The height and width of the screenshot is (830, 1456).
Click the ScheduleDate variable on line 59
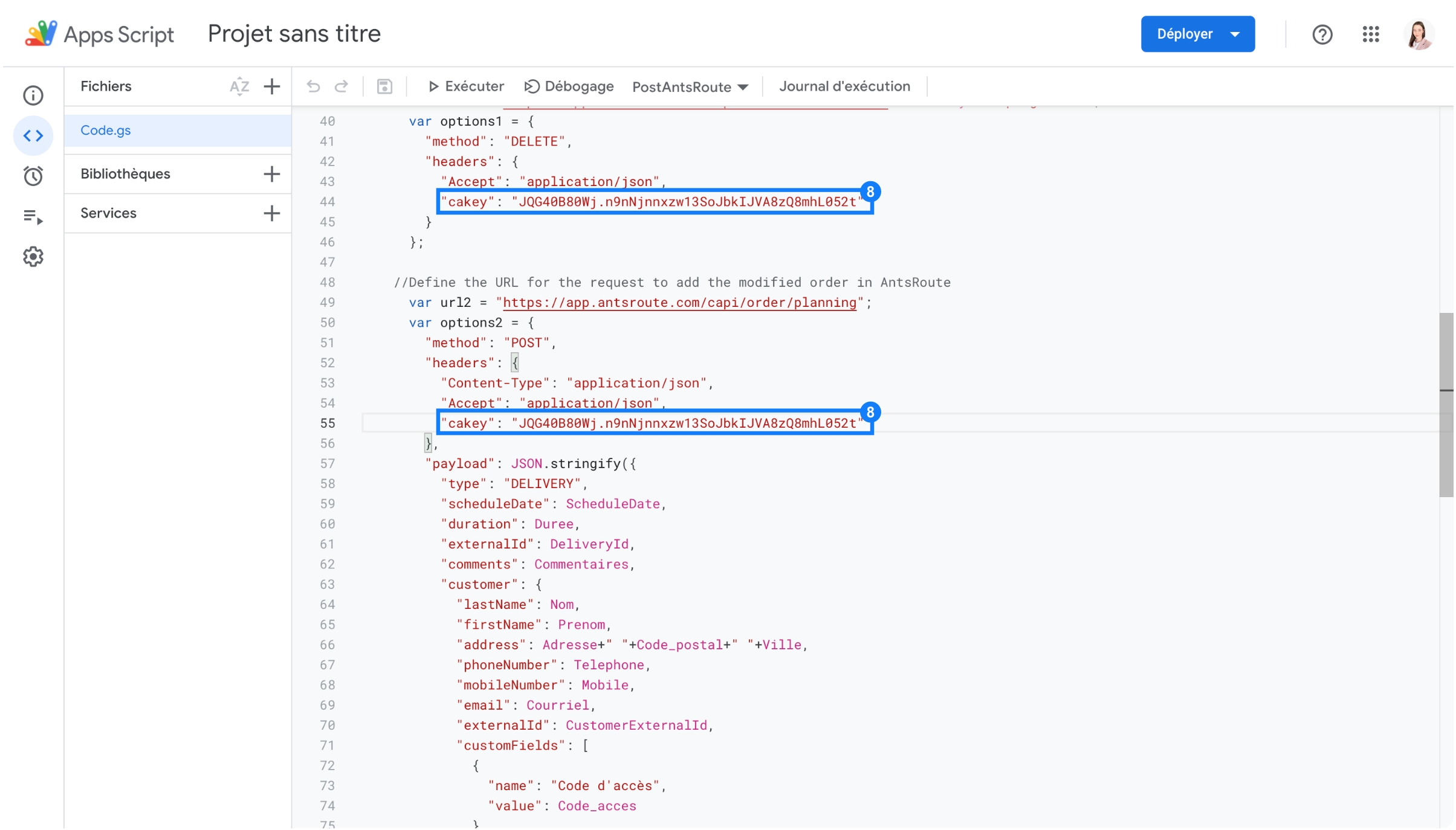coord(613,504)
